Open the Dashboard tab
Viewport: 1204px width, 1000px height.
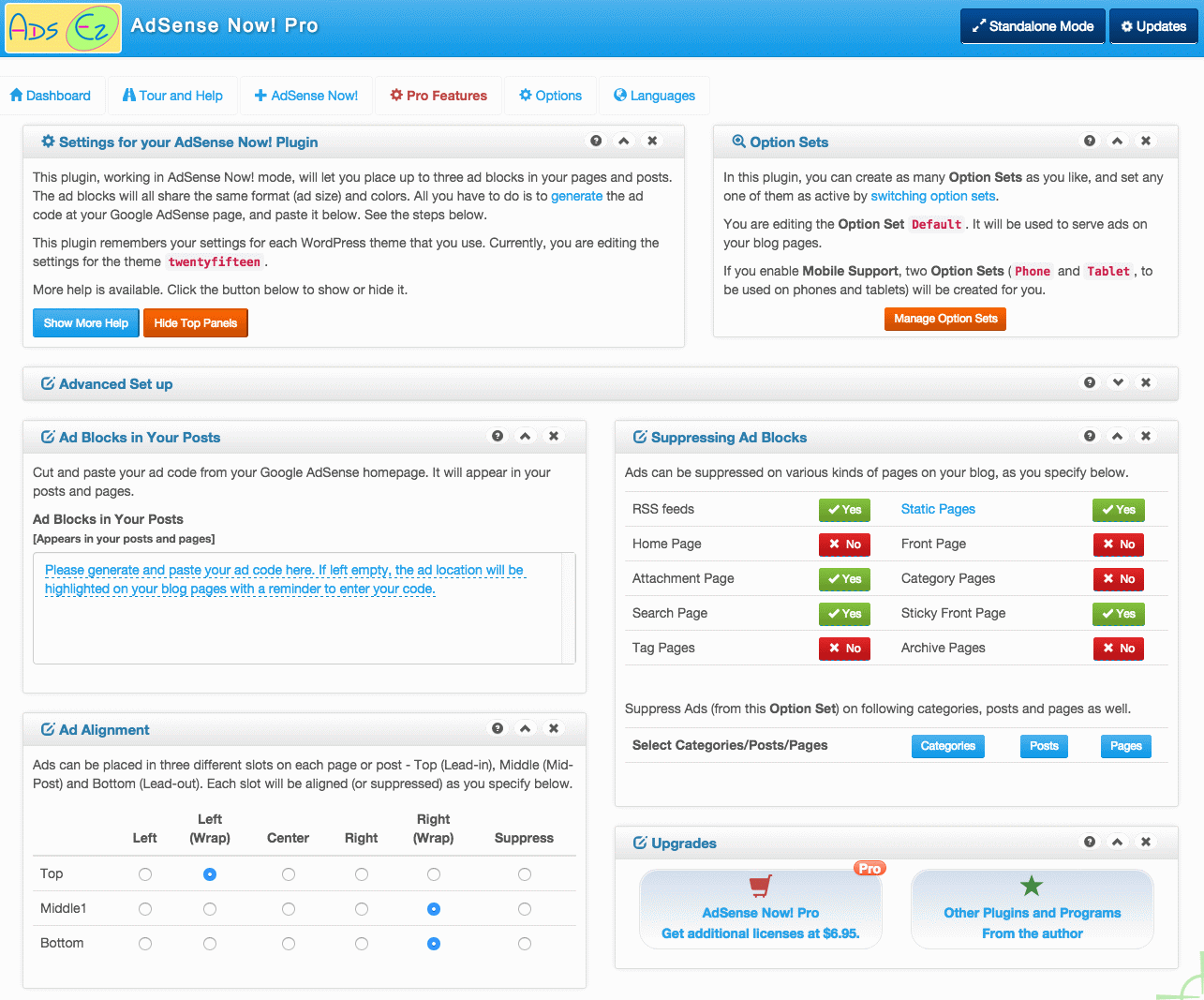51,96
